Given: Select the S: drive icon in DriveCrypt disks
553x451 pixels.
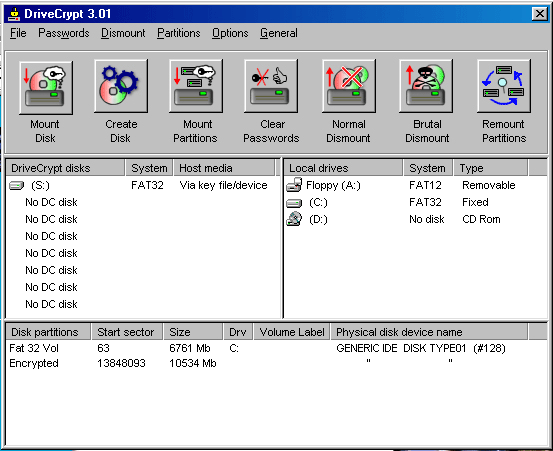Looking at the screenshot, I should [16, 185].
